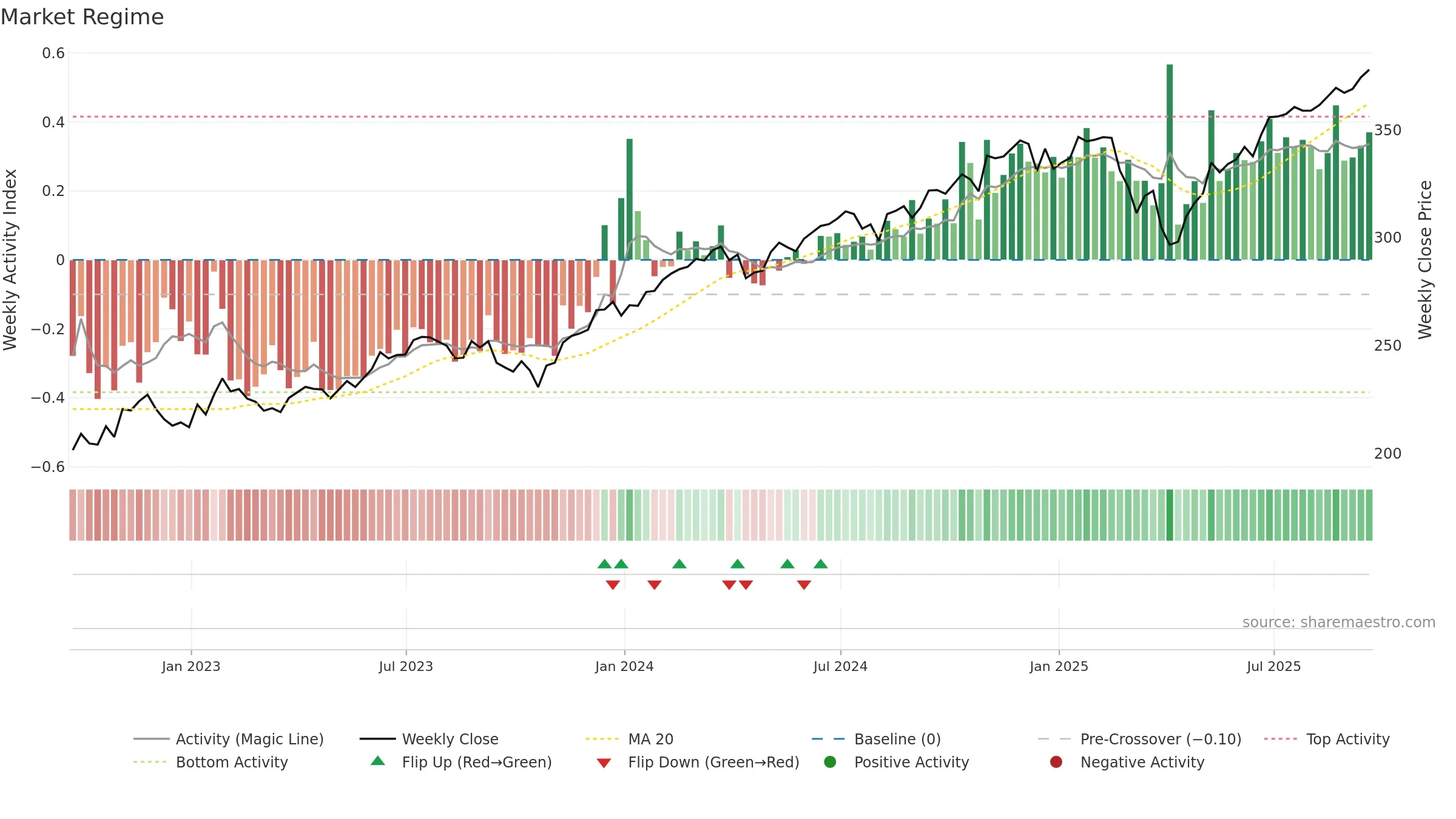
Task: Toggle Pre-Crossover (−0.10) legend entry
Action: coord(1139,739)
